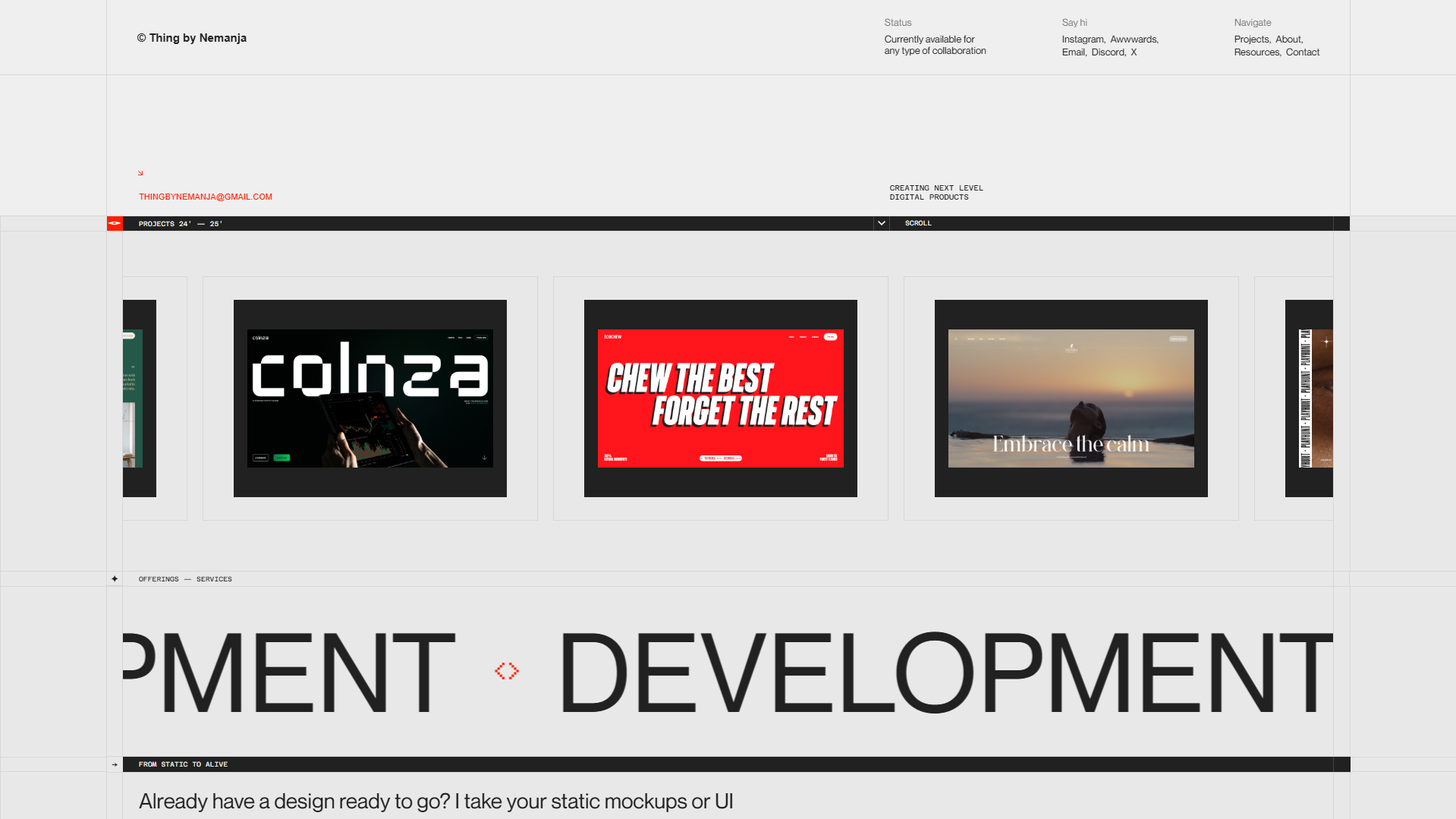Click the PROJECTS 24' — 25' label
Viewport: 1456px width, 819px height.
click(x=181, y=224)
